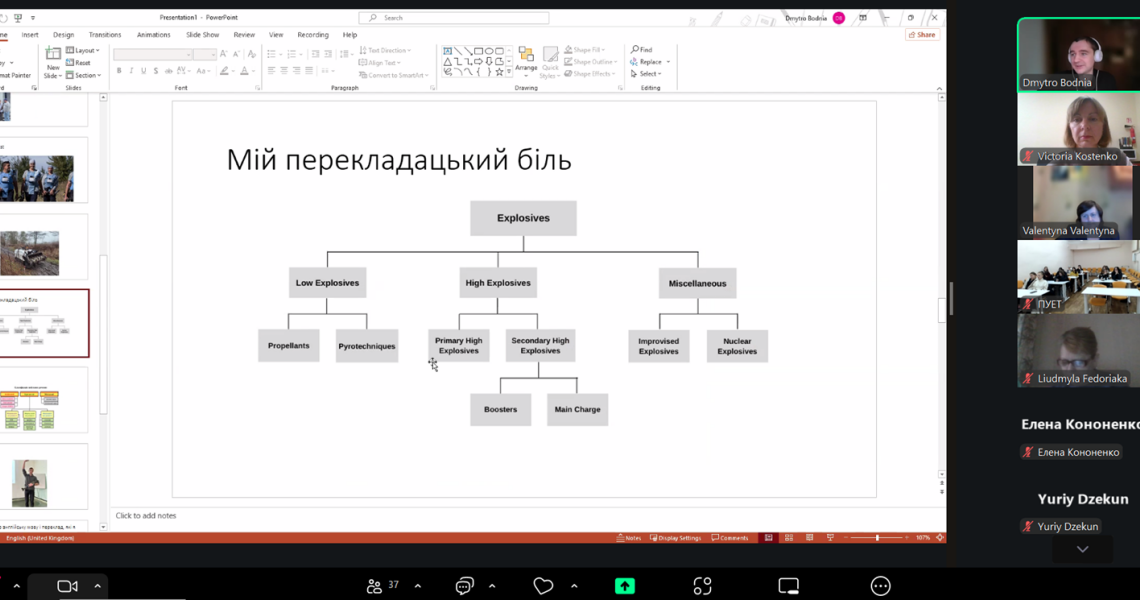Open the More options ellipsis in Zoom

tap(880, 586)
